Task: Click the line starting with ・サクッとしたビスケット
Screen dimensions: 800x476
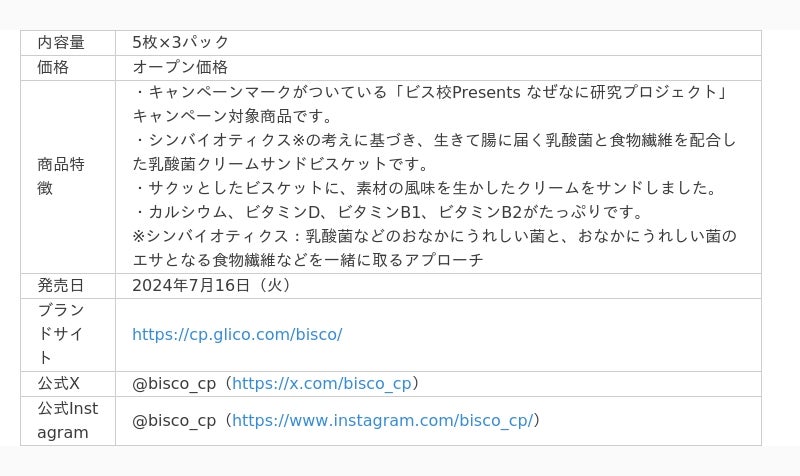Action: point(425,188)
